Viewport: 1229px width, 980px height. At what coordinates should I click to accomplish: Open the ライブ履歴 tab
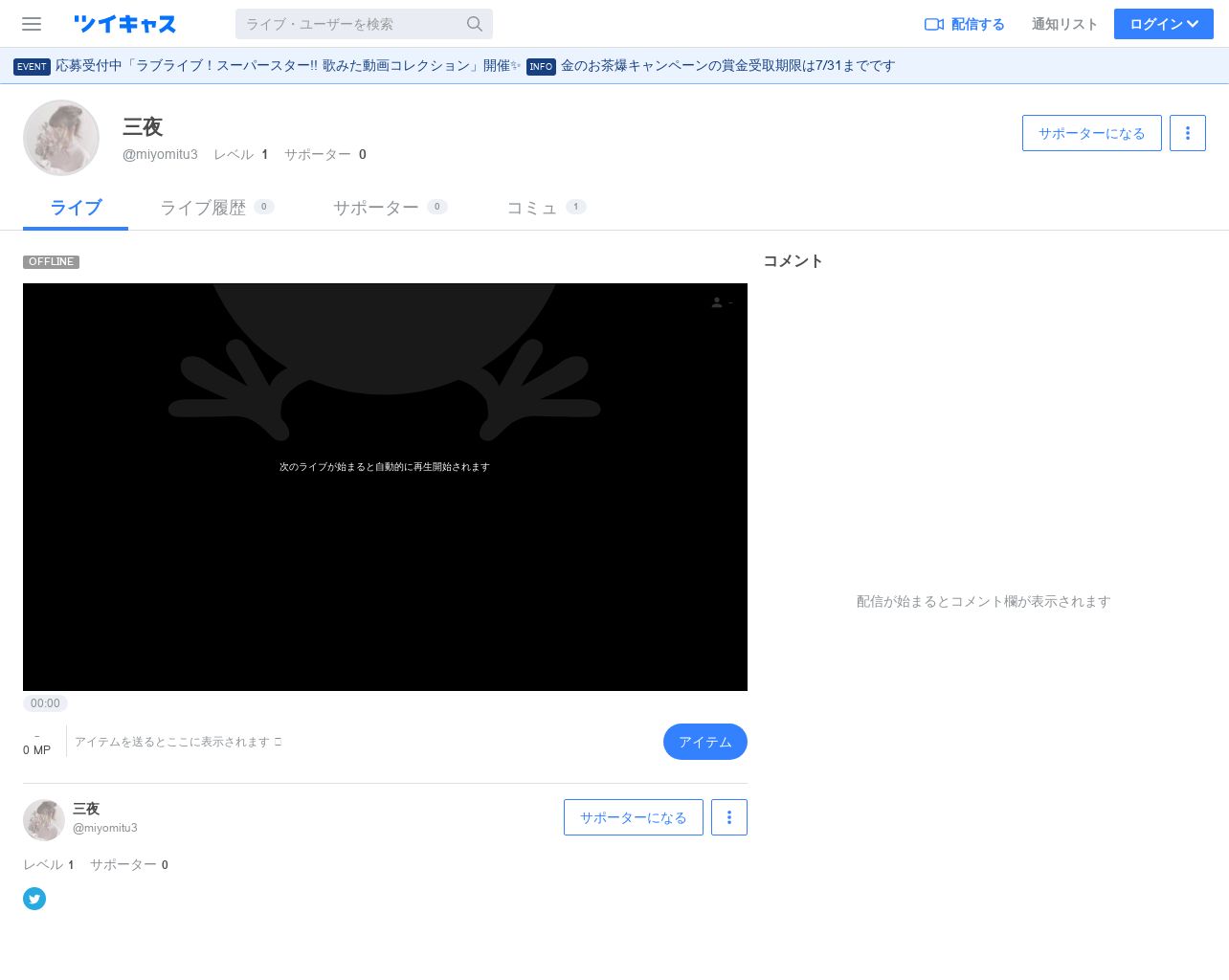[x=217, y=208]
